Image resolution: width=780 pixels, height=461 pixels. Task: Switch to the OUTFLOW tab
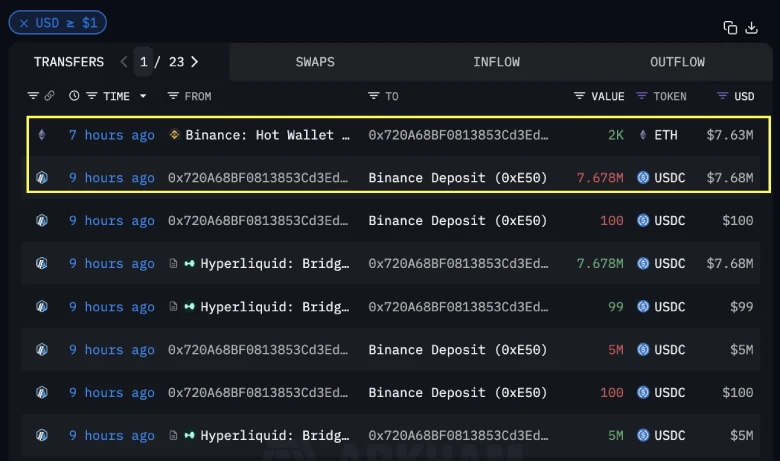click(x=677, y=62)
